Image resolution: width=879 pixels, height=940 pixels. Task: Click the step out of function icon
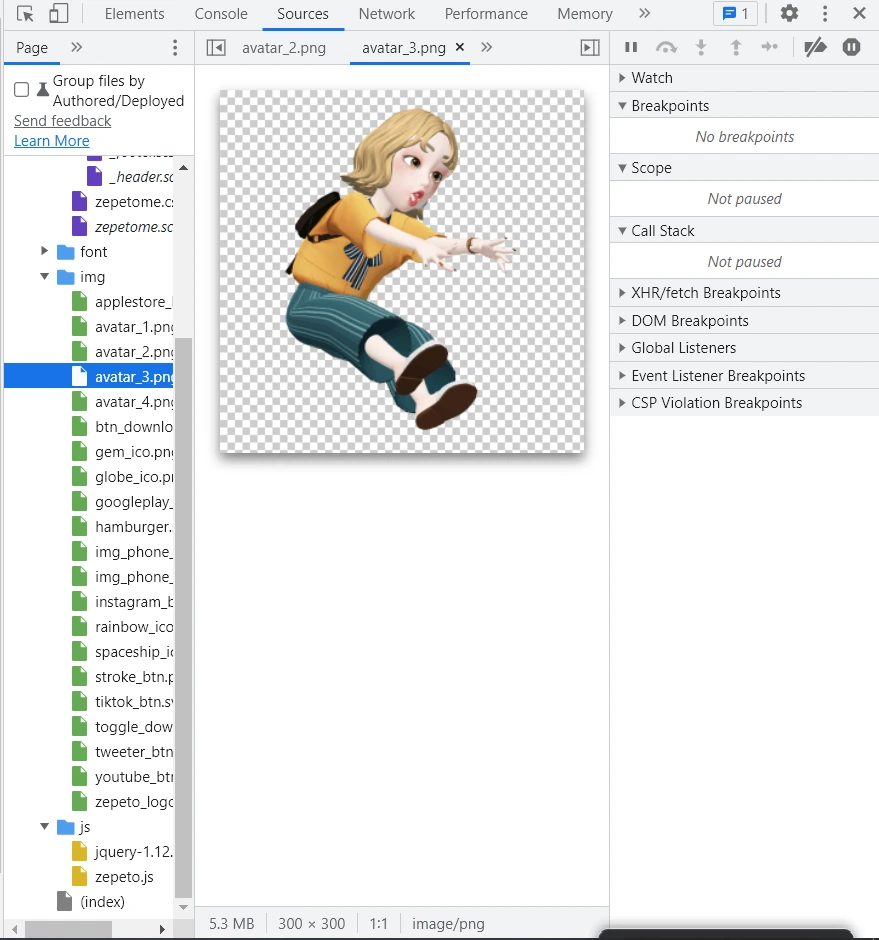coord(736,47)
